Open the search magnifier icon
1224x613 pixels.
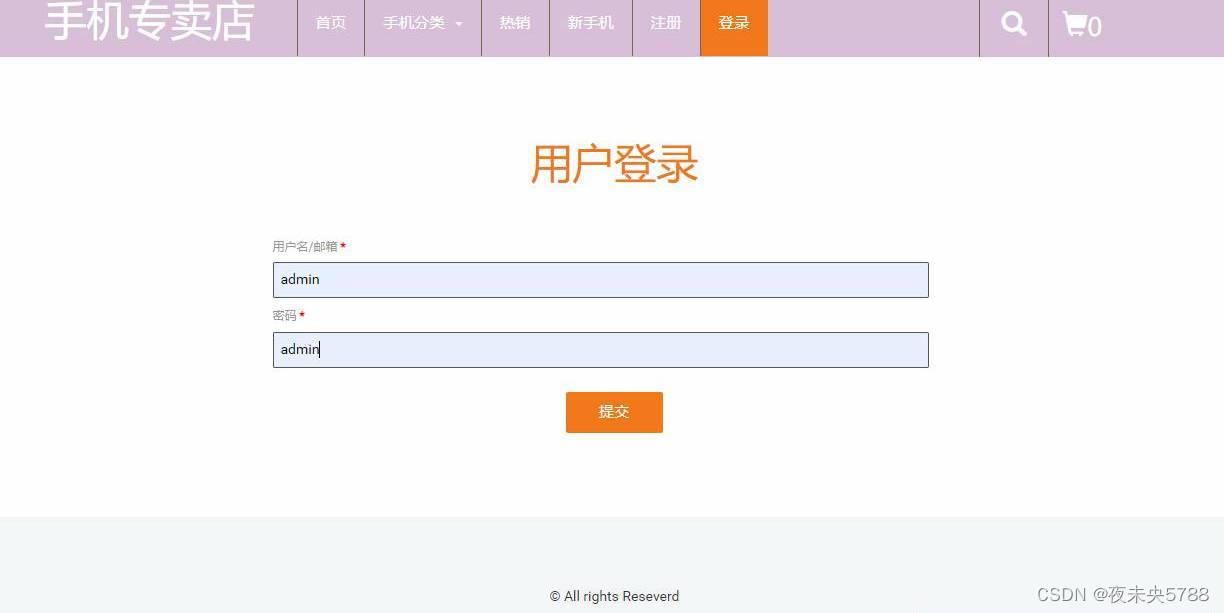coord(1014,24)
